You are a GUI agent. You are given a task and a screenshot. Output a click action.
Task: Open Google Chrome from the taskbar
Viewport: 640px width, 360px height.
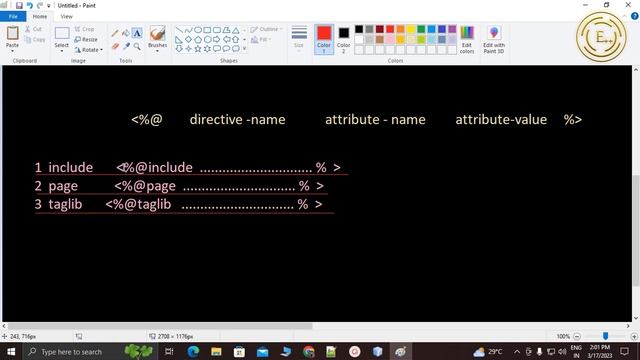tap(309, 351)
